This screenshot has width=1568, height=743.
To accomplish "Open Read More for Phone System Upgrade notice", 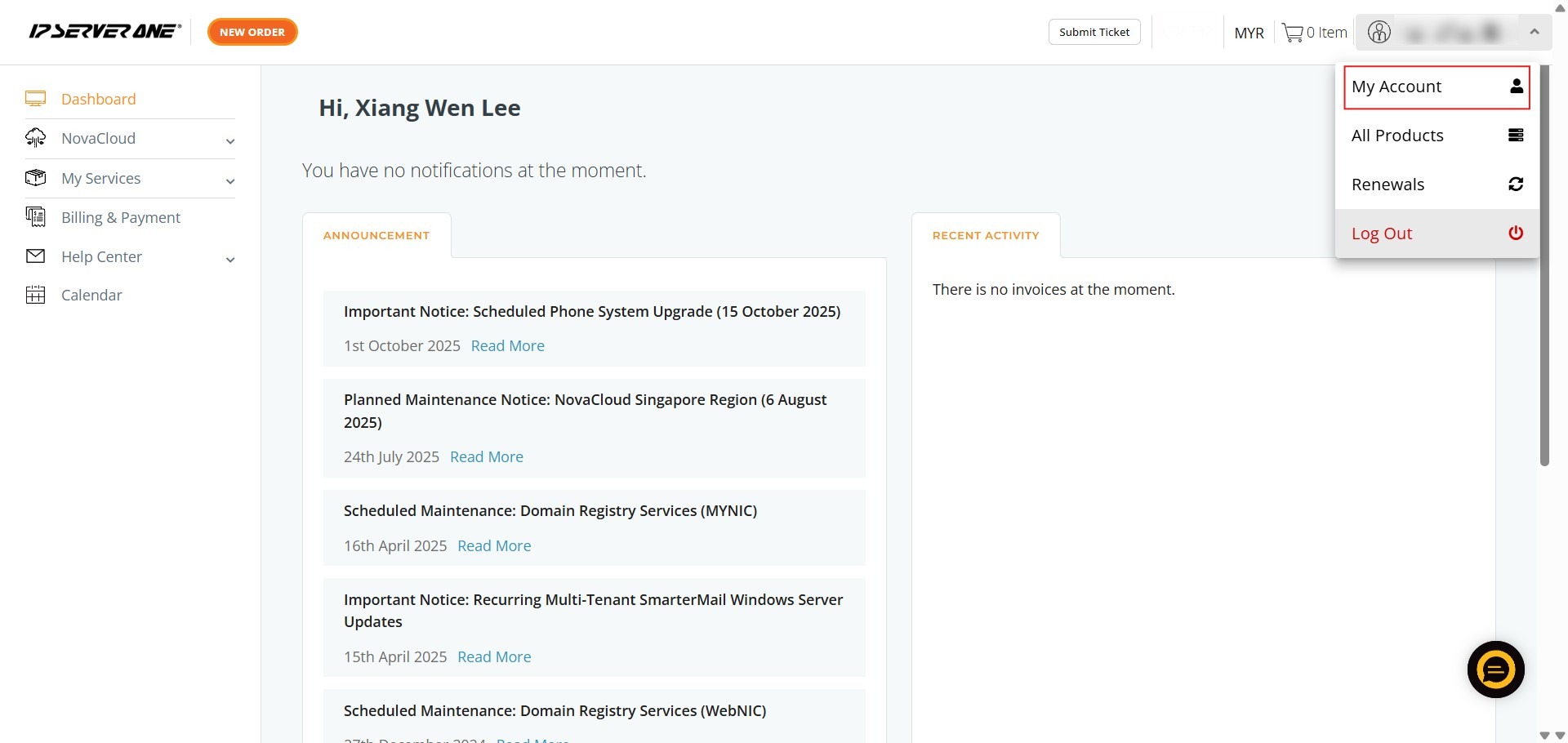I will (507, 345).
